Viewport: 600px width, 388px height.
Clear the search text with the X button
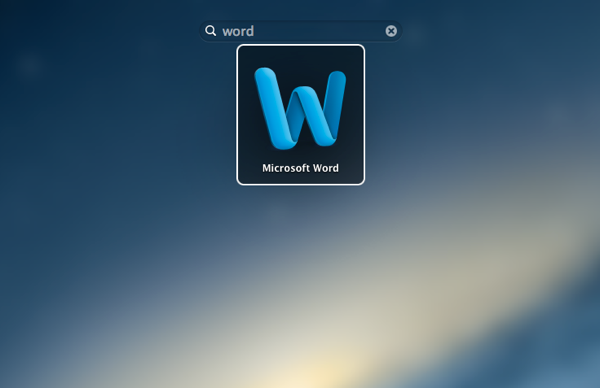(391, 31)
